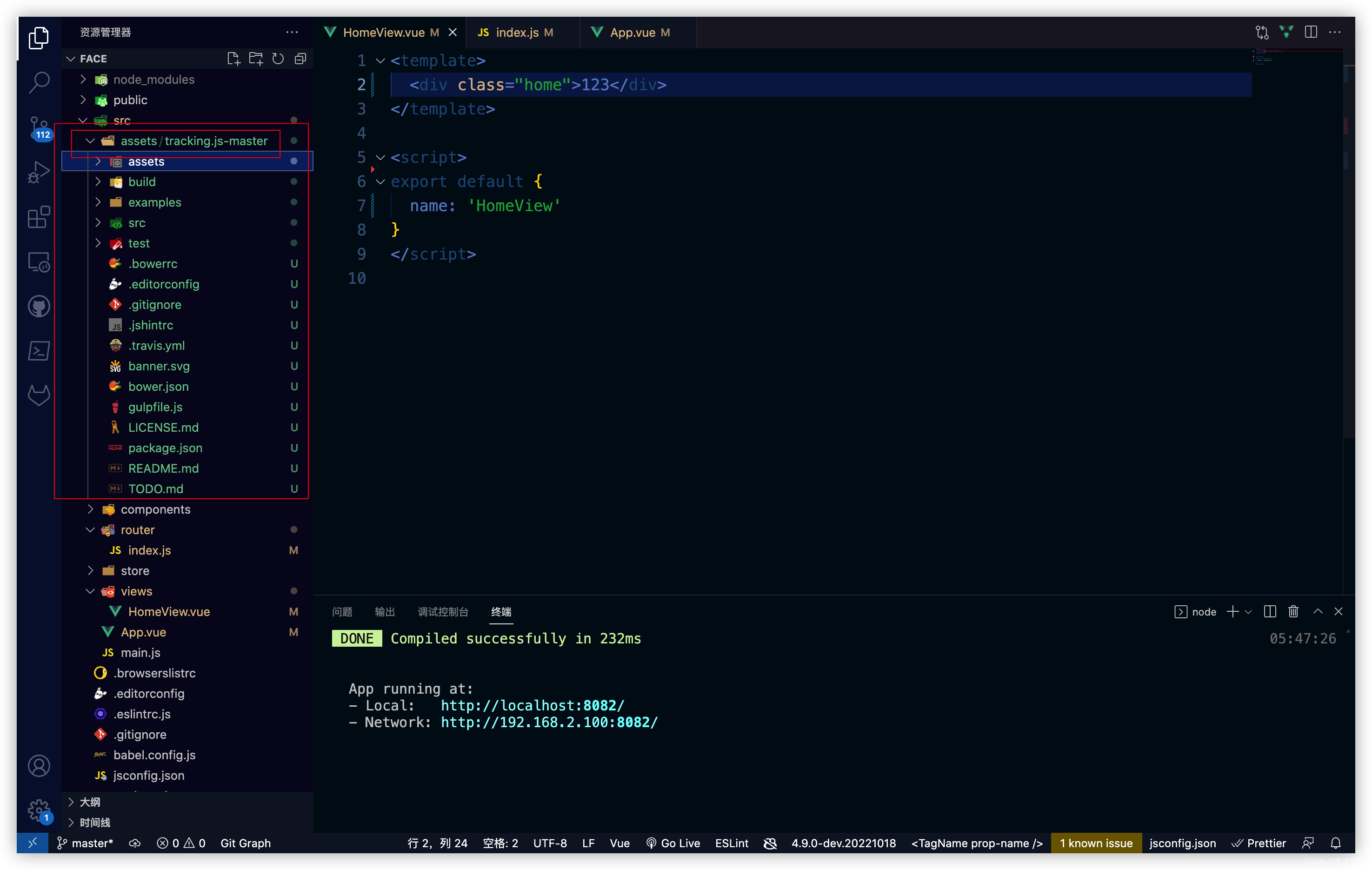Refresh the explorer file tree
The image size is (1372, 870).
278,59
